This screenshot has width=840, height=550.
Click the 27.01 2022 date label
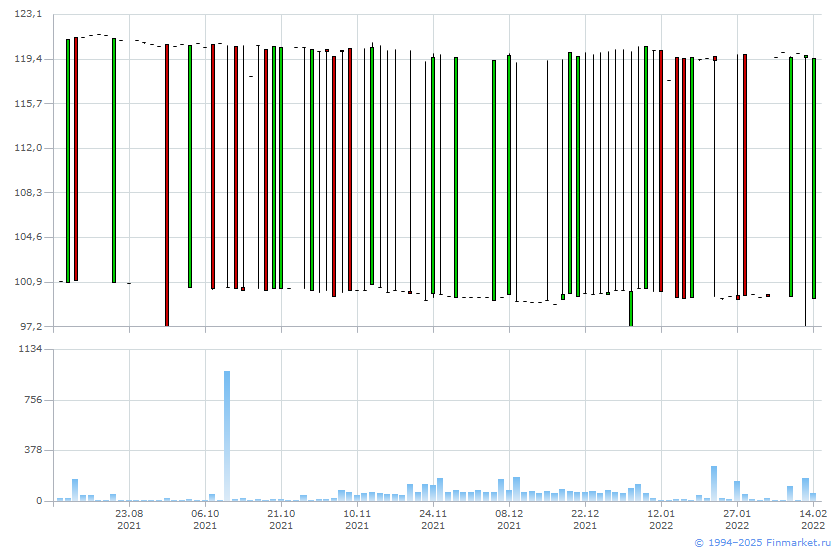click(737, 519)
